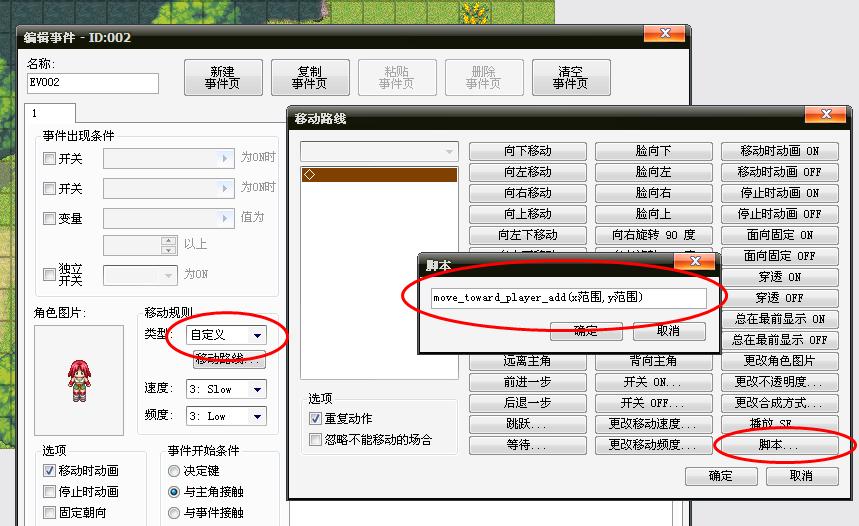Click 取消 in the 脚本 dialog
859x526 pixels.
[x=669, y=331]
